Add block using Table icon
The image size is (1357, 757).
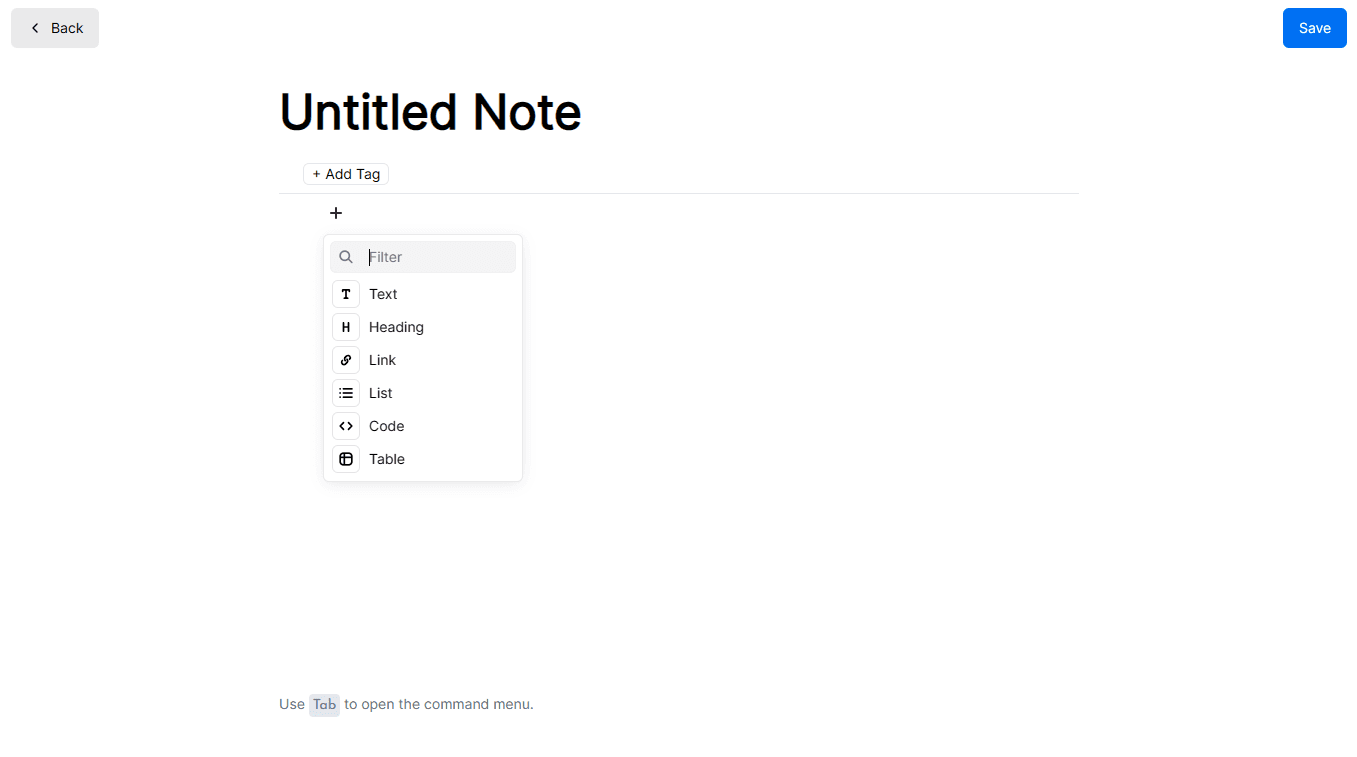point(346,459)
